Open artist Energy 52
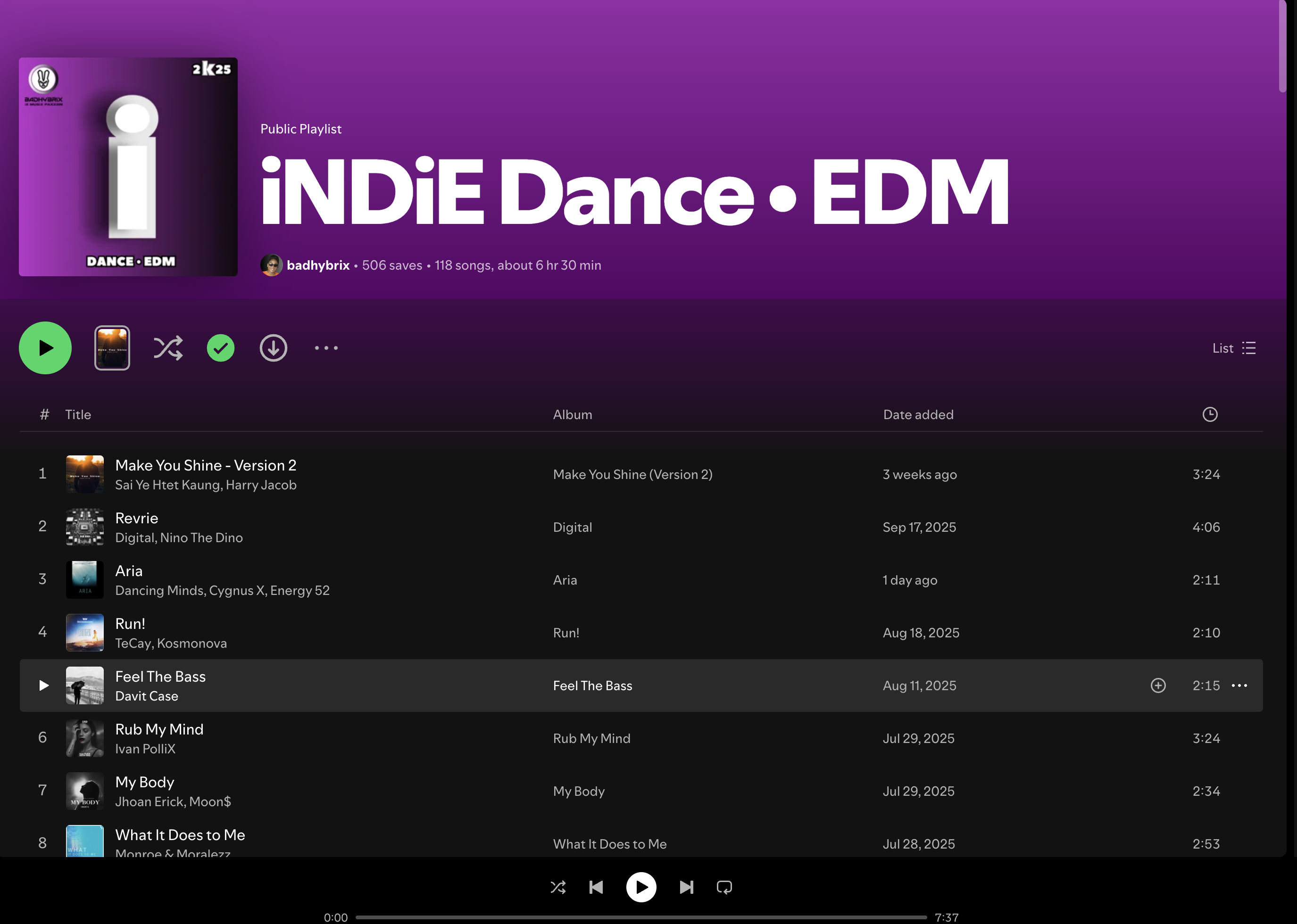This screenshot has height=924, width=1297. point(300,591)
